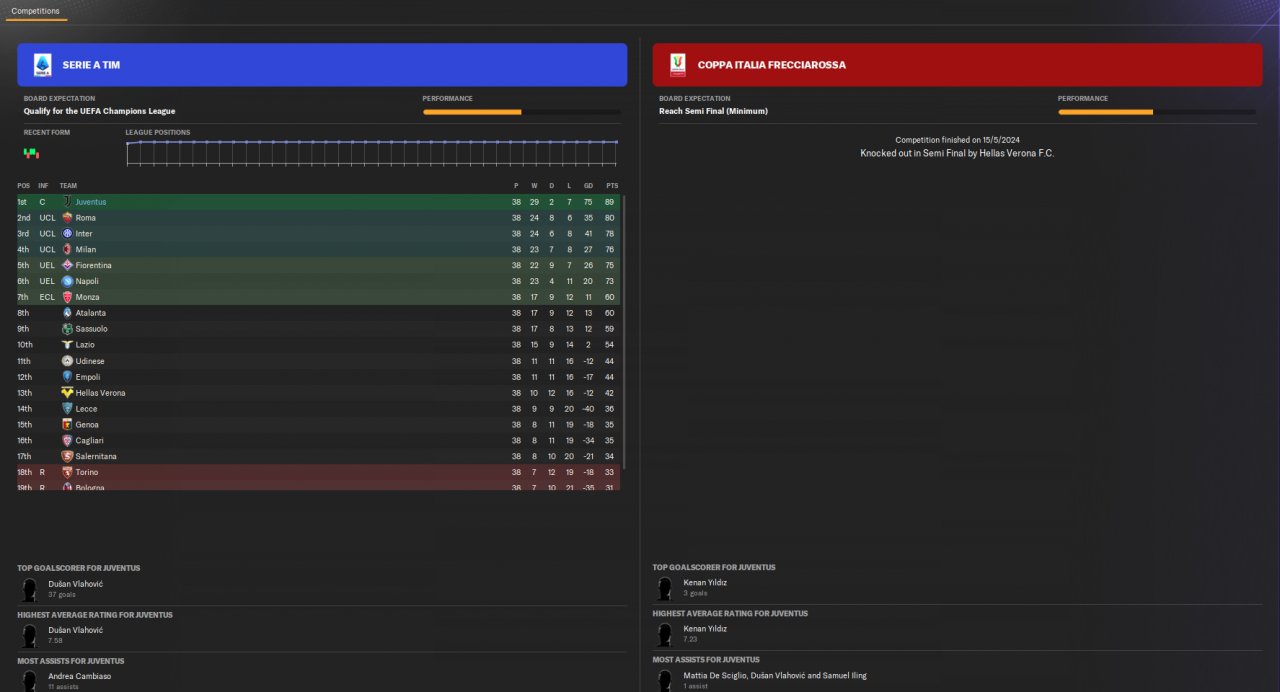Click the Genoa club badge
The height and width of the screenshot is (692, 1280).
click(67, 425)
